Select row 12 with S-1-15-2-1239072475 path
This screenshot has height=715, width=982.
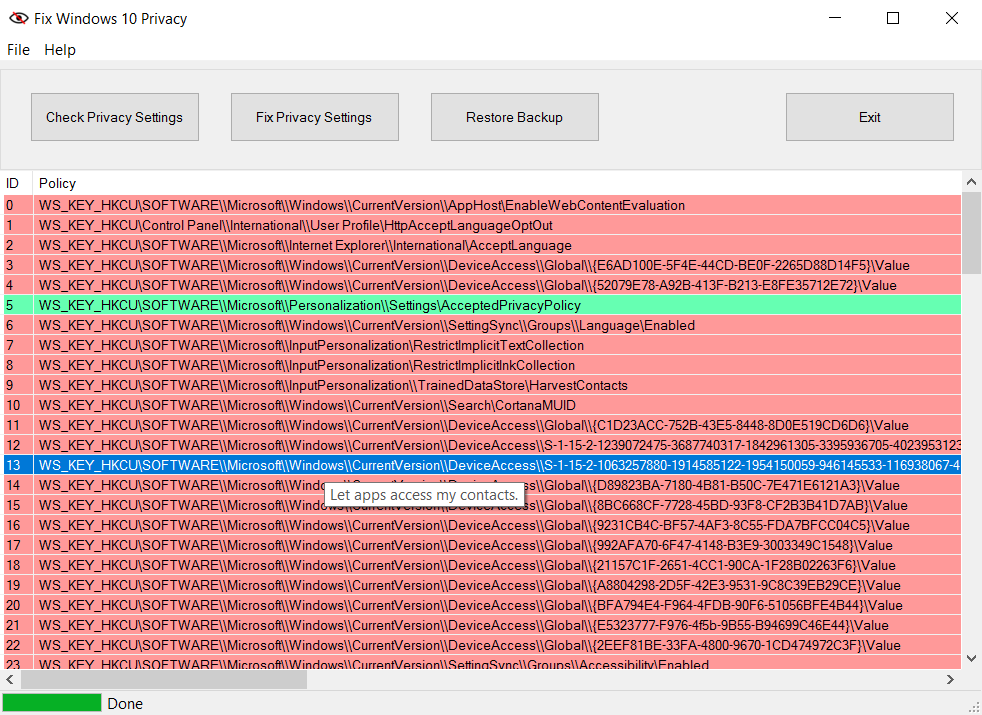(482, 445)
